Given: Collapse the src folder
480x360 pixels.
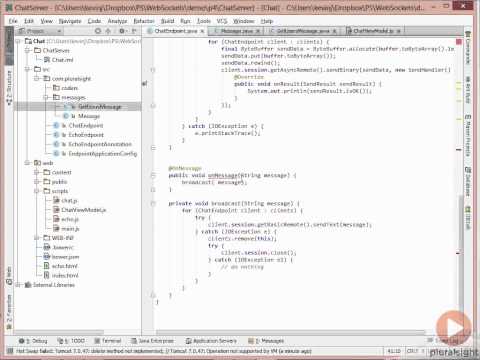Looking at the screenshot, I should tap(28, 69).
